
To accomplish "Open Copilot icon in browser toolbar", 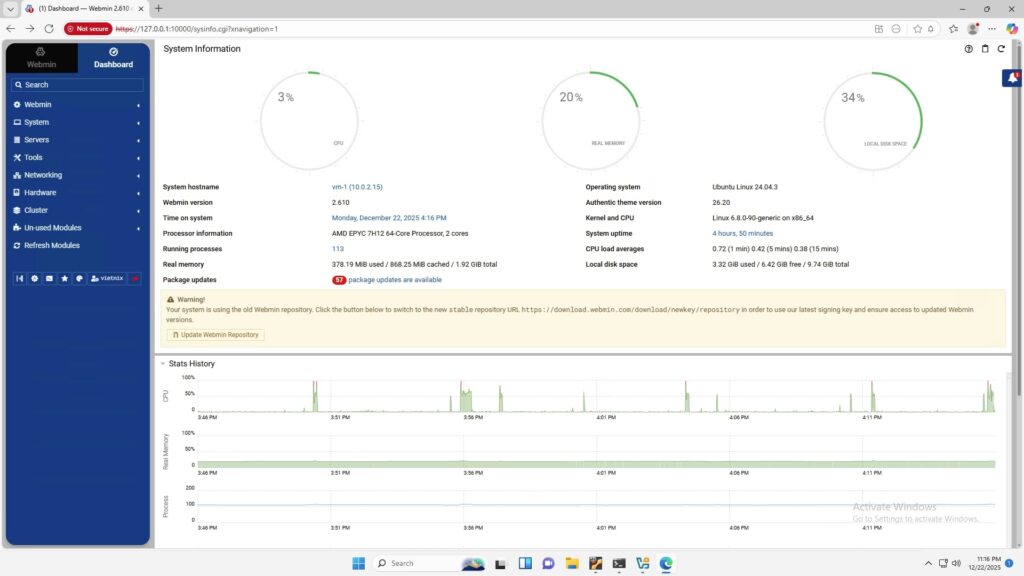I will click(x=1012, y=29).
